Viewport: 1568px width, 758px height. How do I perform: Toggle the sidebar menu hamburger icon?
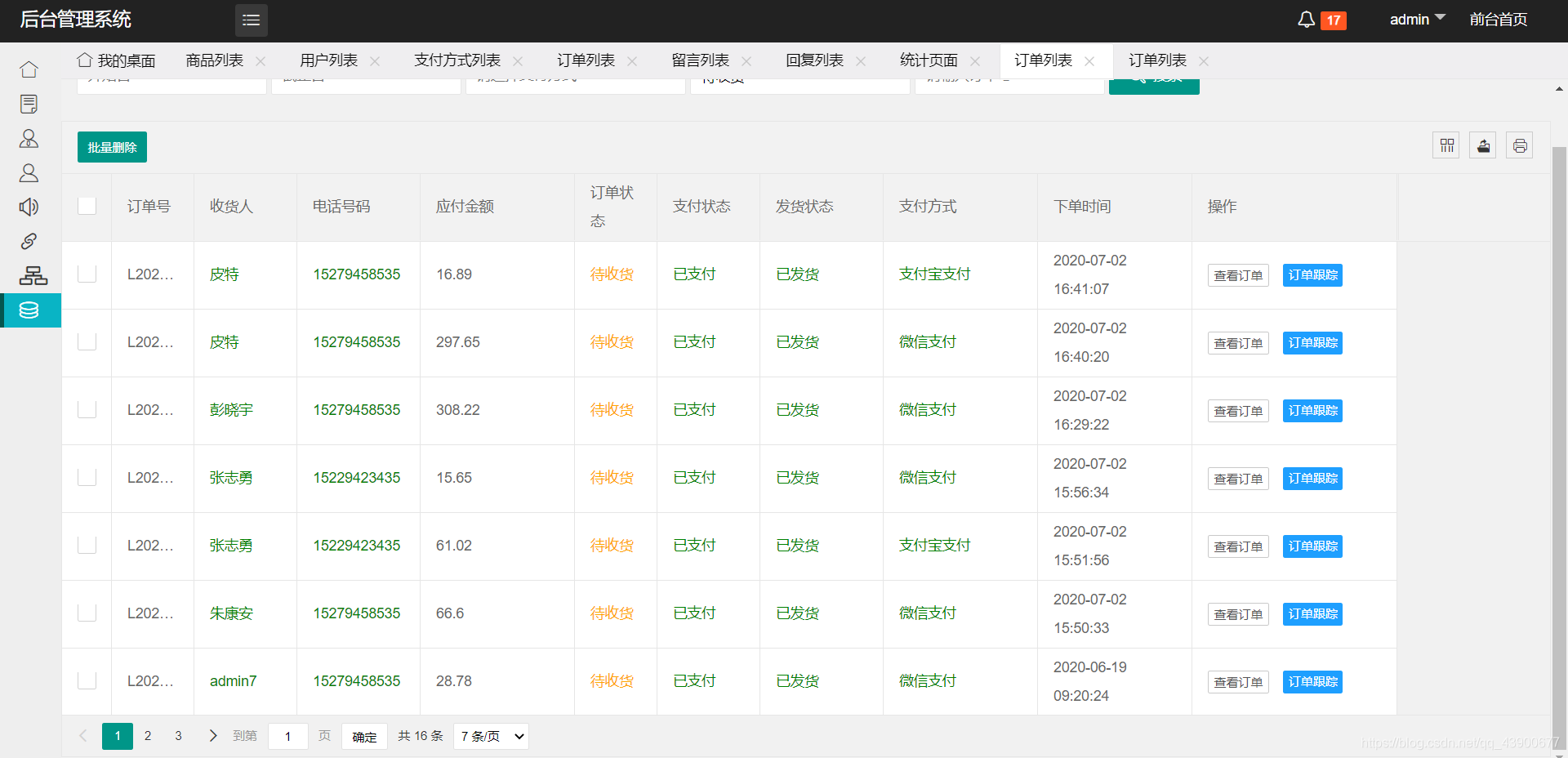coord(251,20)
